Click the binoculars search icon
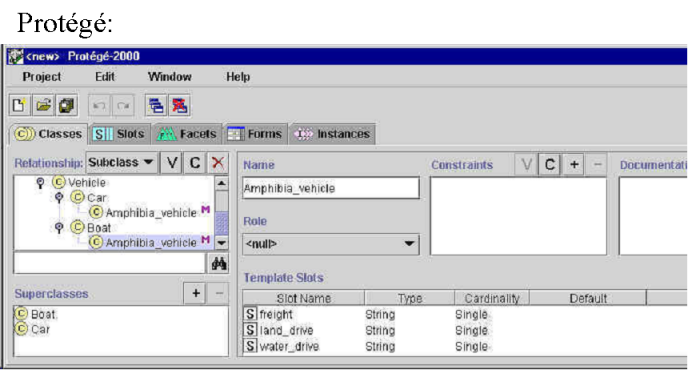 (219, 263)
